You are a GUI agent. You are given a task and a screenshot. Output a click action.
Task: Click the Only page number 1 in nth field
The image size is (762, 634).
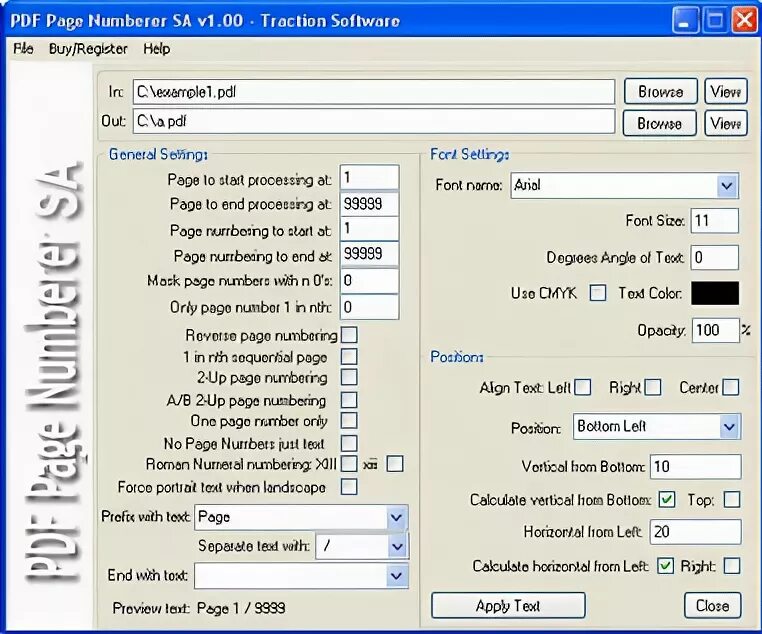click(x=369, y=307)
